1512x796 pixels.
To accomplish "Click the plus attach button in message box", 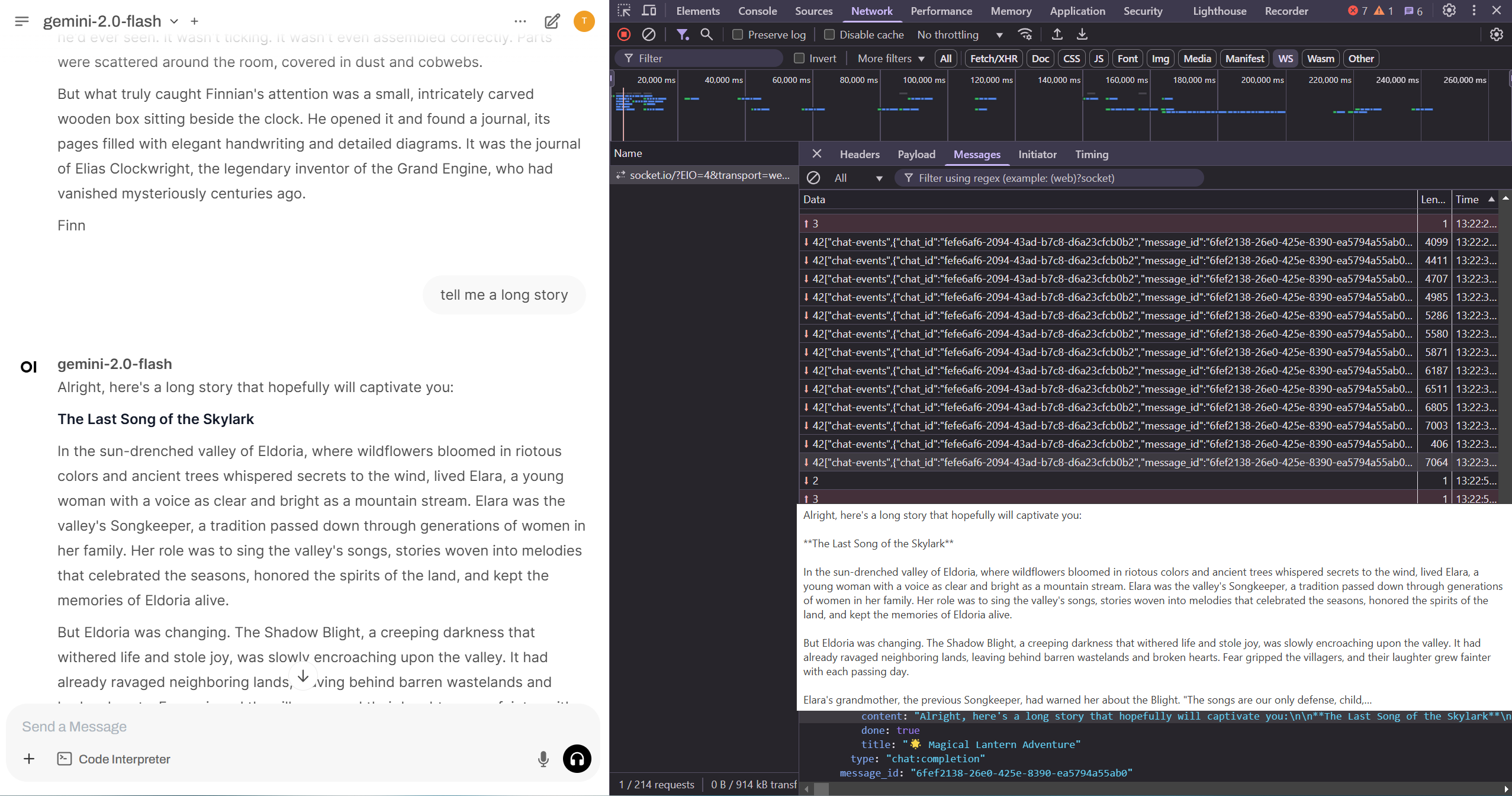I will point(29,759).
